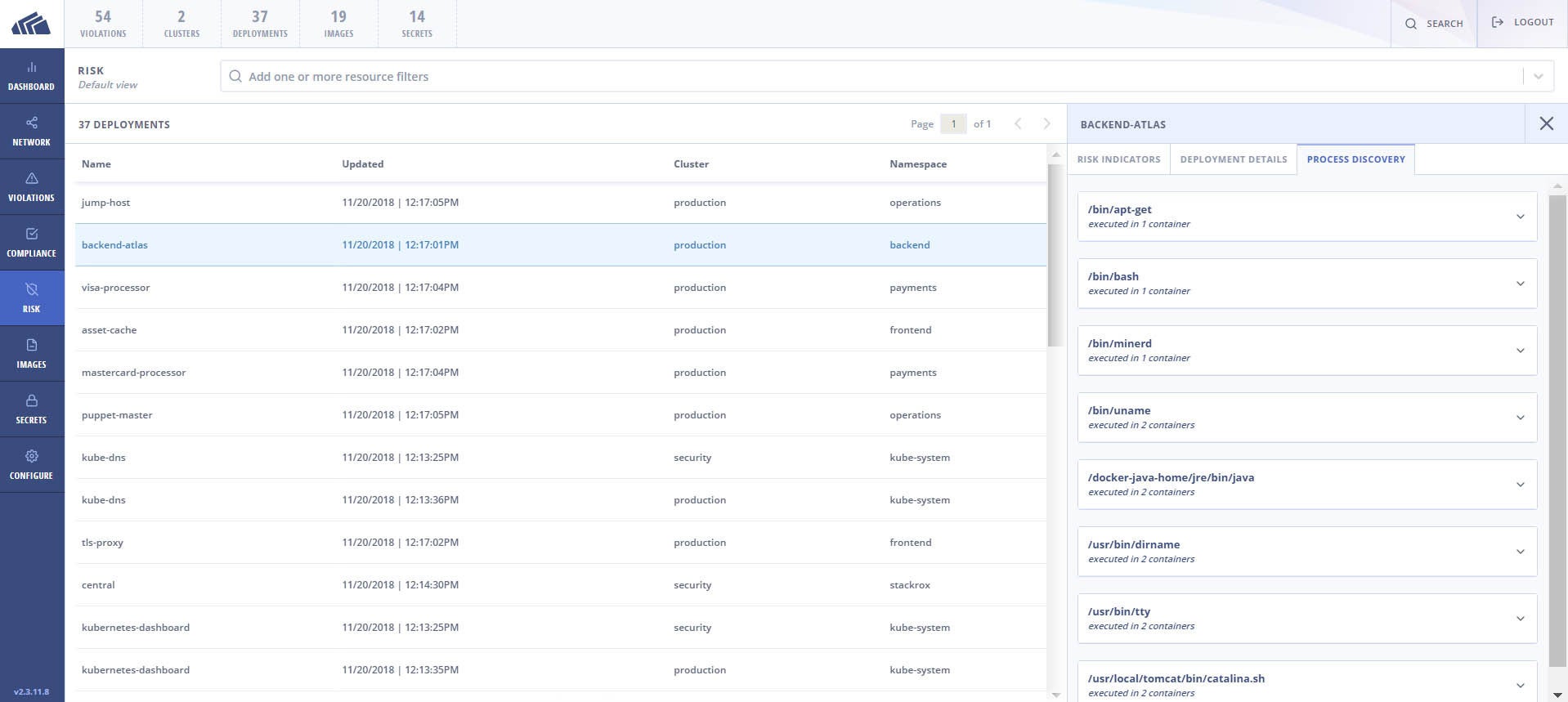Click the v2.3.11.8 version label
1568x702 pixels.
click(31, 691)
